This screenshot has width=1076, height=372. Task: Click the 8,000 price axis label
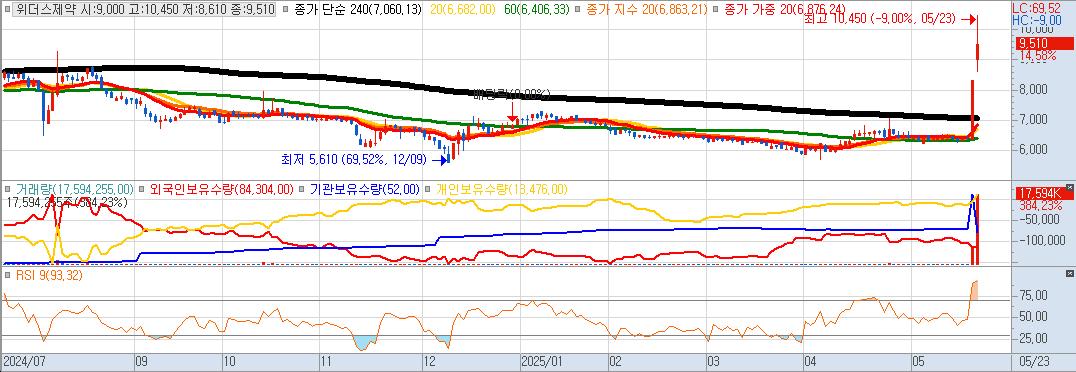(x=1032, y=90)
